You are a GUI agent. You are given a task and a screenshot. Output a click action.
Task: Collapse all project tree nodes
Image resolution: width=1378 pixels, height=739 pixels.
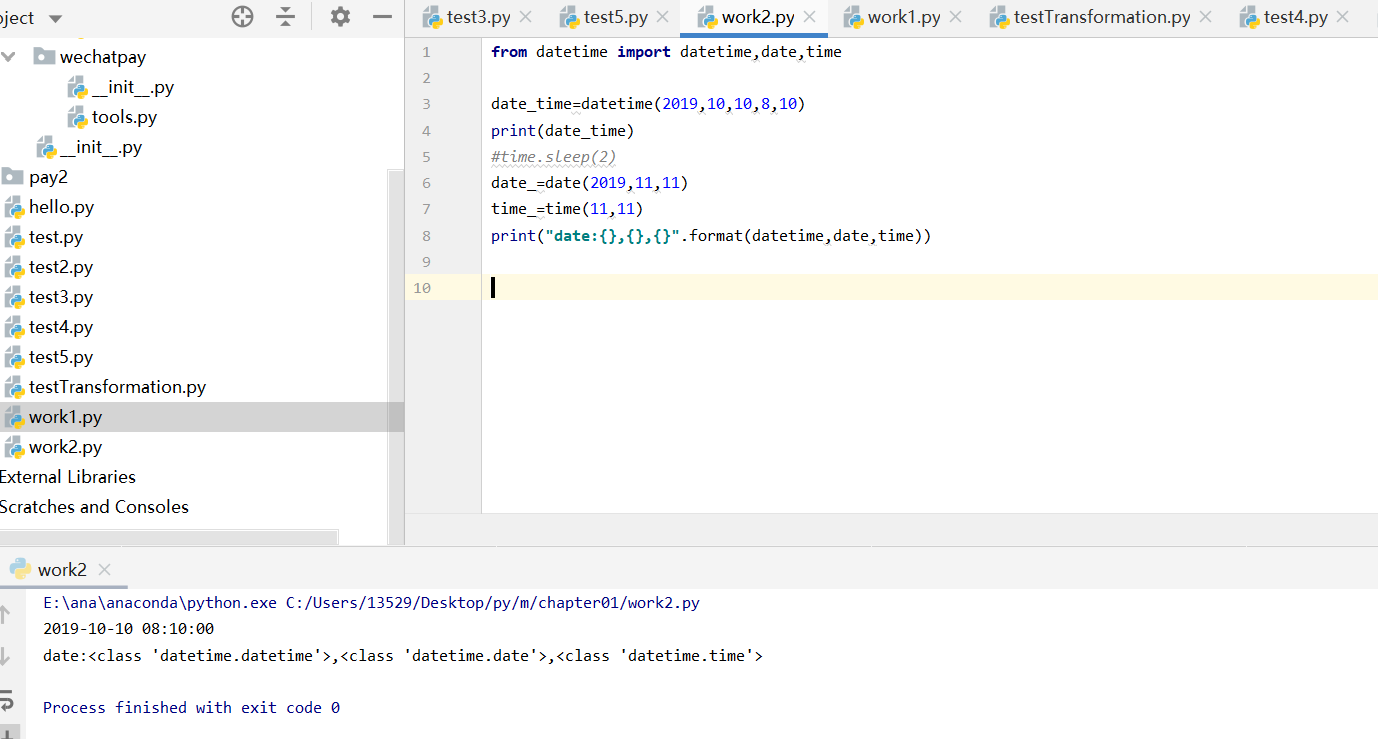pyautogui.click(x=286, y=17)
